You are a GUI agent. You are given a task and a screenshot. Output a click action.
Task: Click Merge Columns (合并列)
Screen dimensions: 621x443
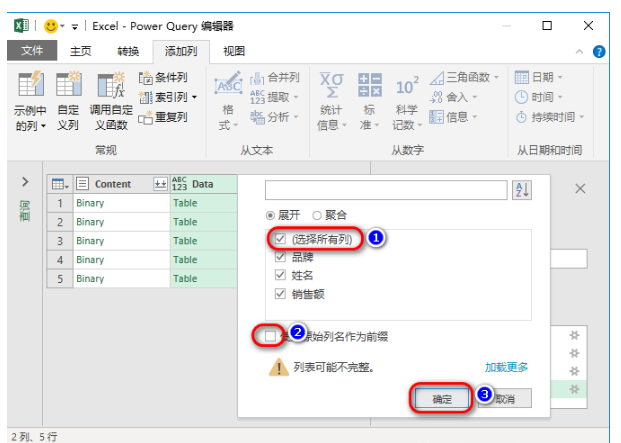pos(274,78)
